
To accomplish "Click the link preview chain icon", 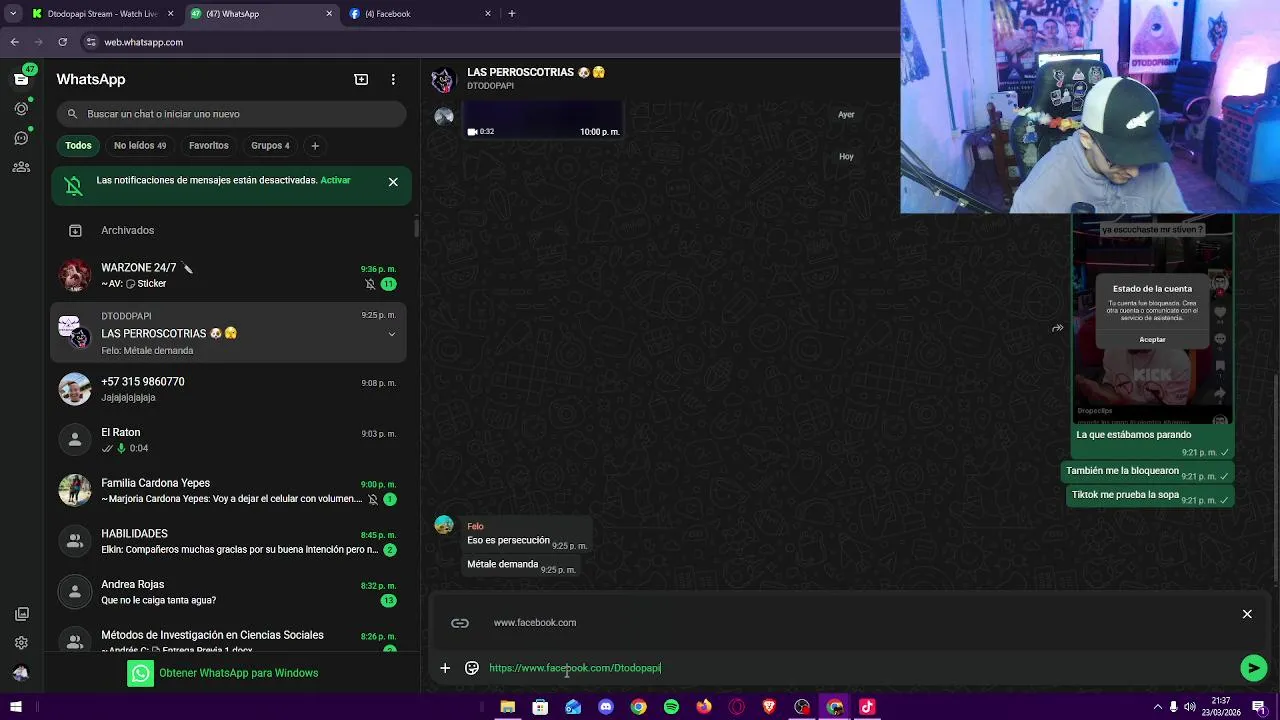I will pos(460,623).
